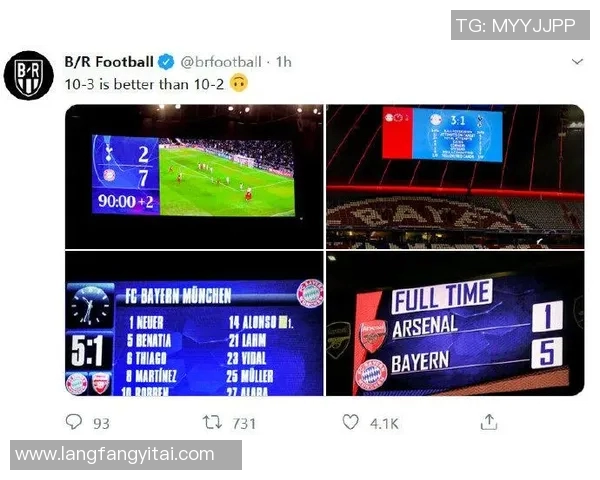
Task: Click the 731 retweets count
Action: point(244,424)
